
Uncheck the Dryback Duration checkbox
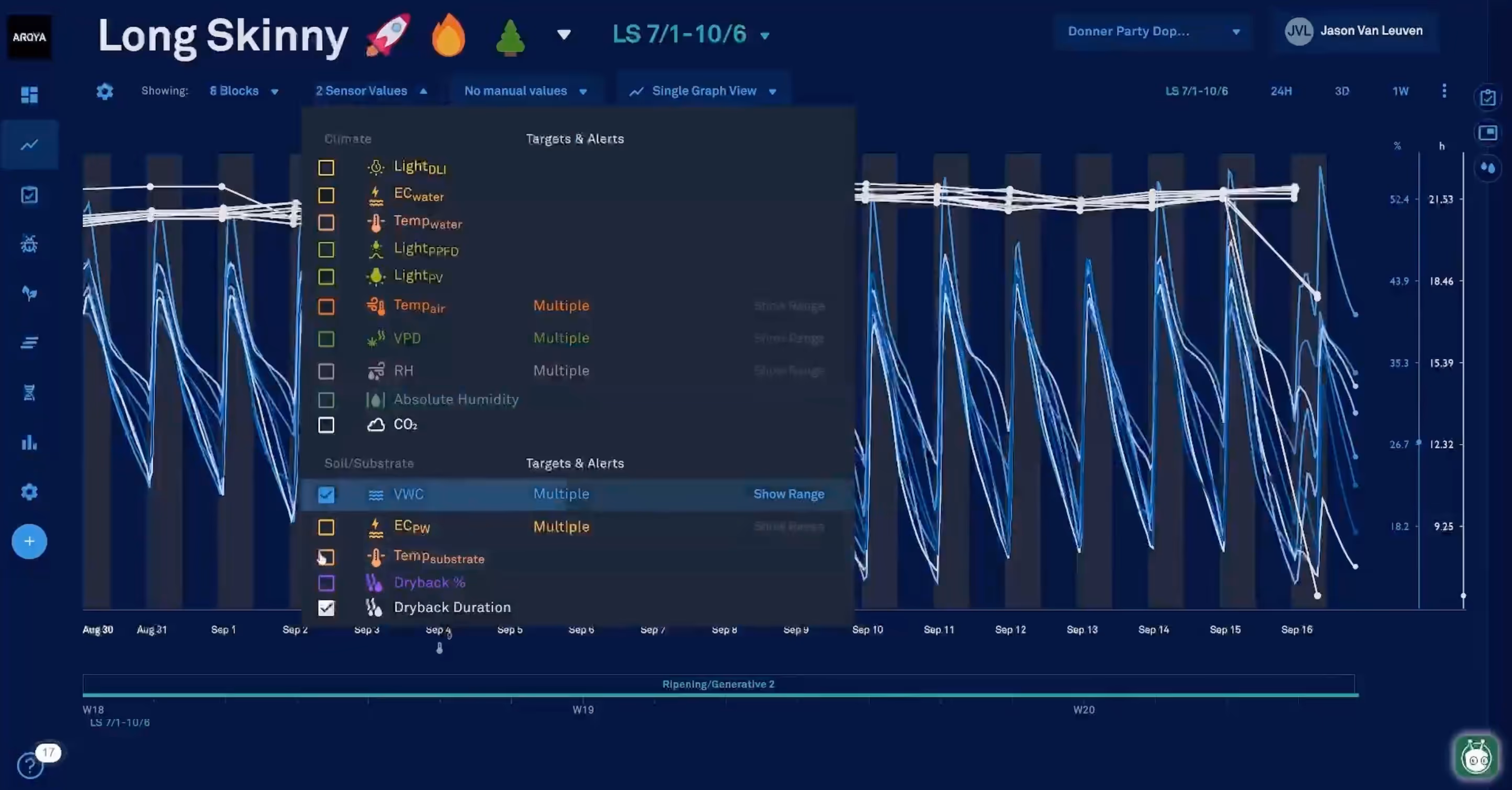pyautogui.click(x=326, y=608)
